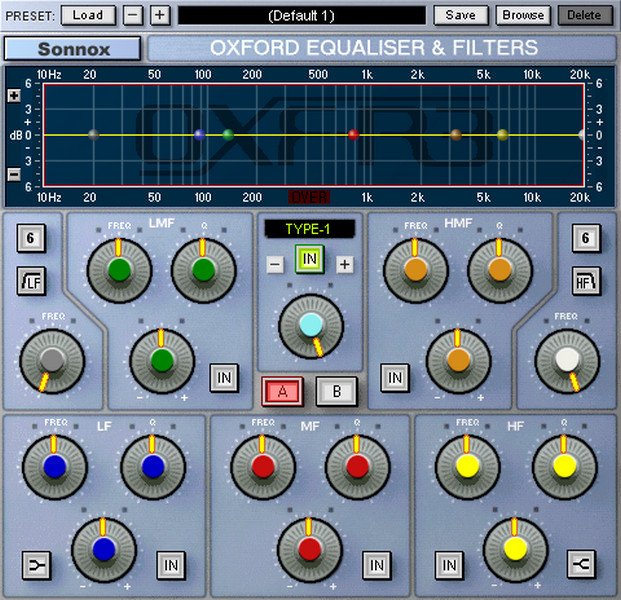
Task: Click the minus zoom icon beside graph
Action: [x=14, y=174]
